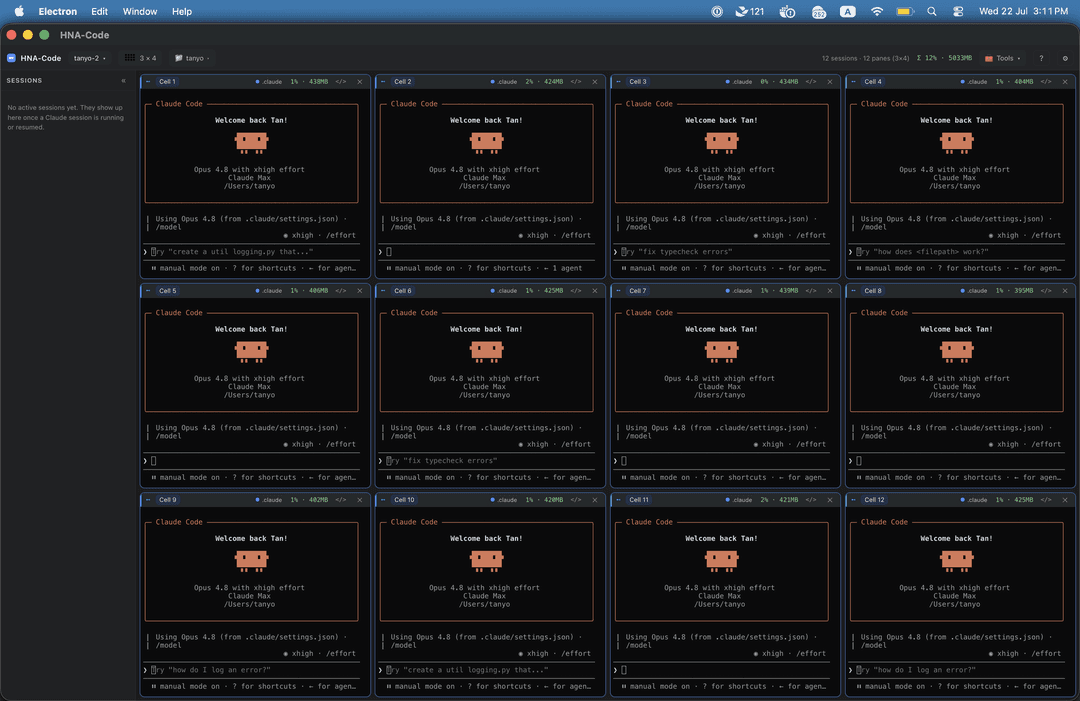Focus the prompt input line in Cell 5
The image size is (1080, 701).
[x=251, y=461]
